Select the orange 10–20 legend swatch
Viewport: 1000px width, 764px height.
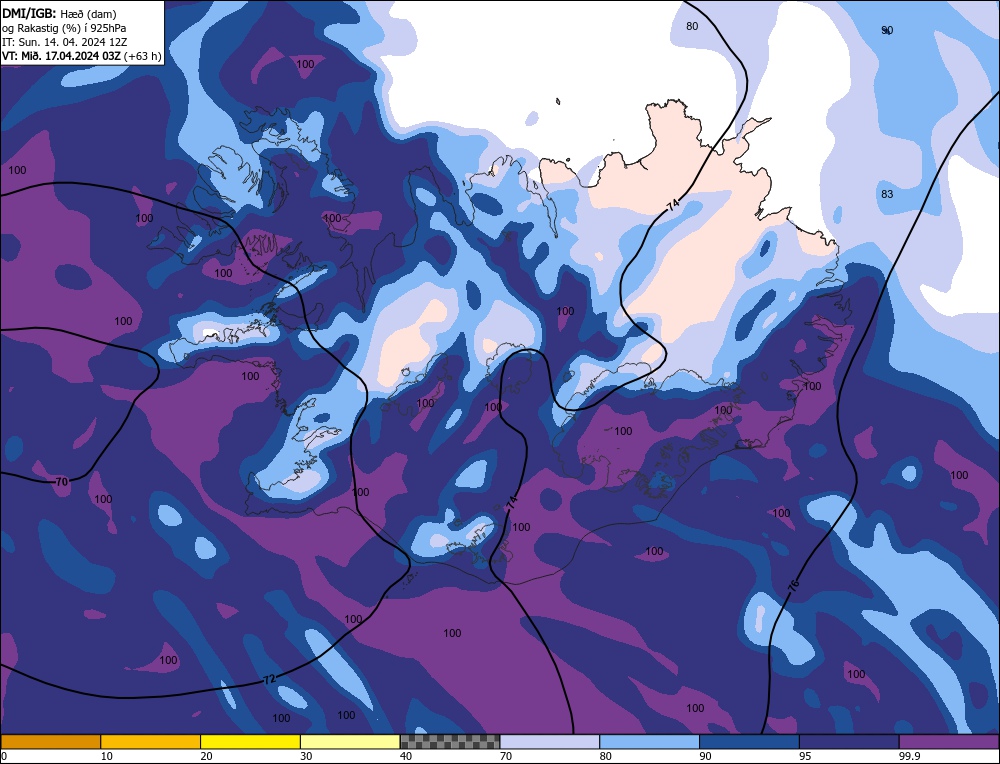tap(151, 741)
